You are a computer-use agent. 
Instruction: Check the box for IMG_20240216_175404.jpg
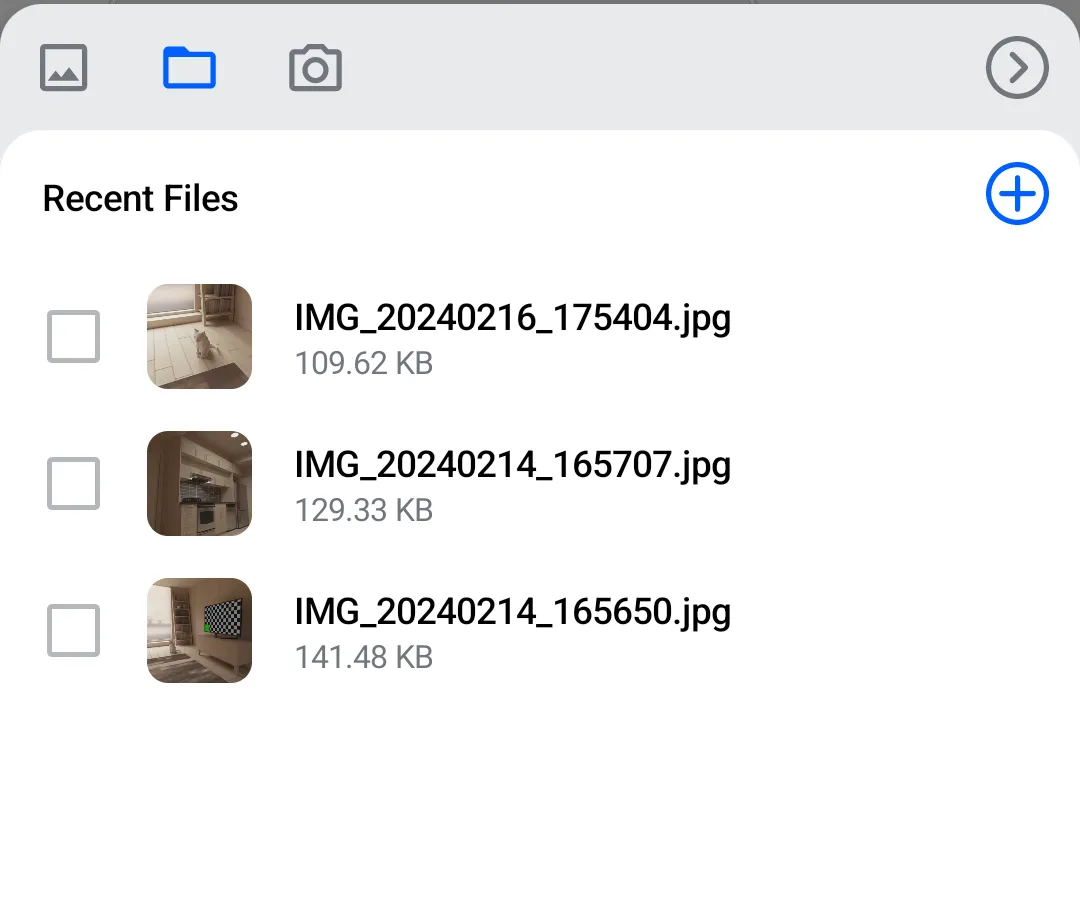[x=72, y=336]
